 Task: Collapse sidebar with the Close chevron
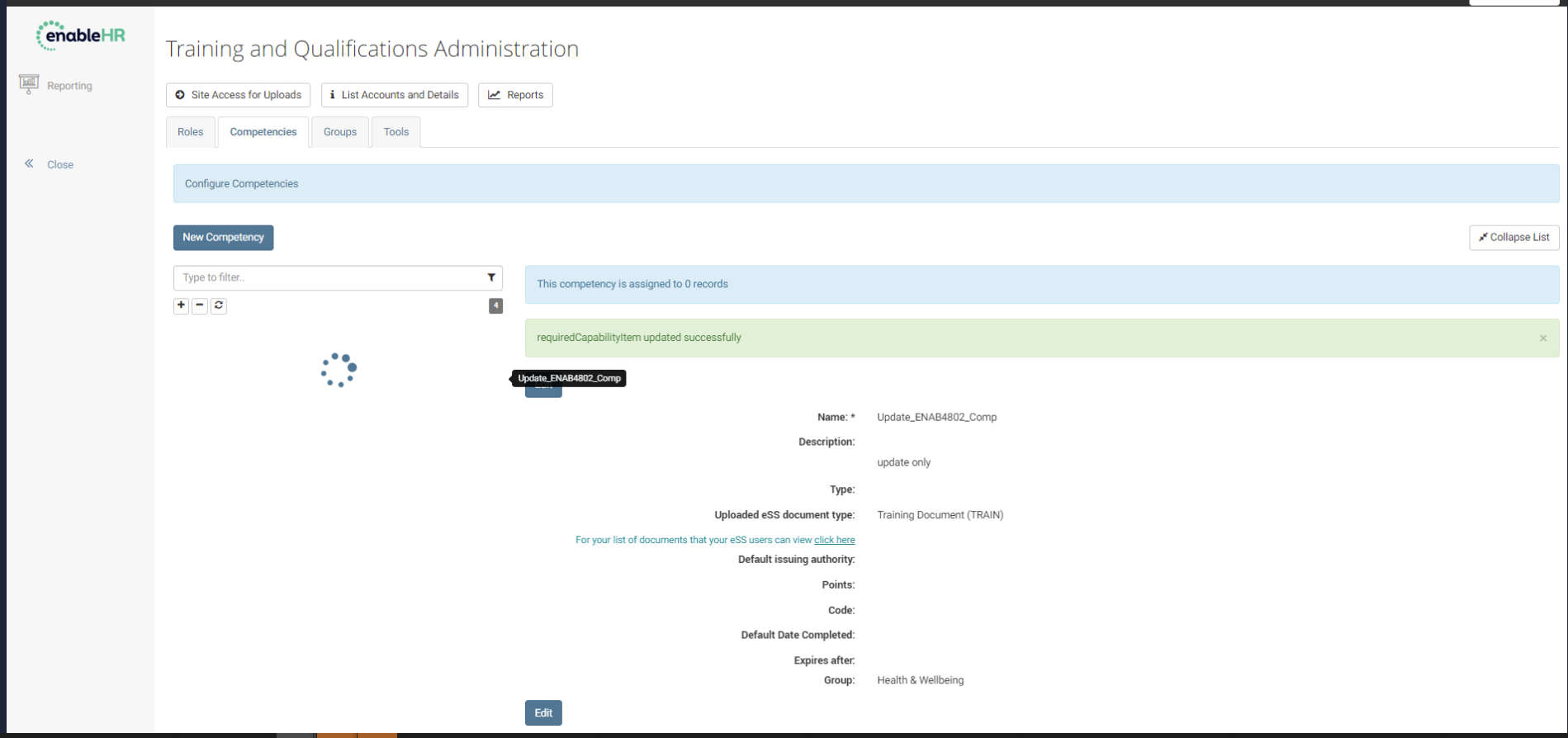29,163
